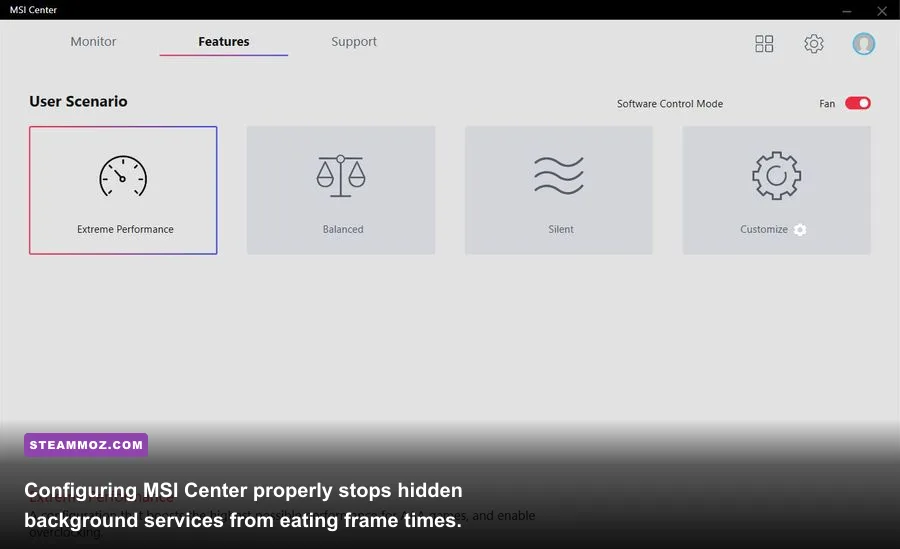Image resolution: width=900 pixels, height=549 pixels.
Task: Open the apps grid icon
Action: (x=764, y=44)
